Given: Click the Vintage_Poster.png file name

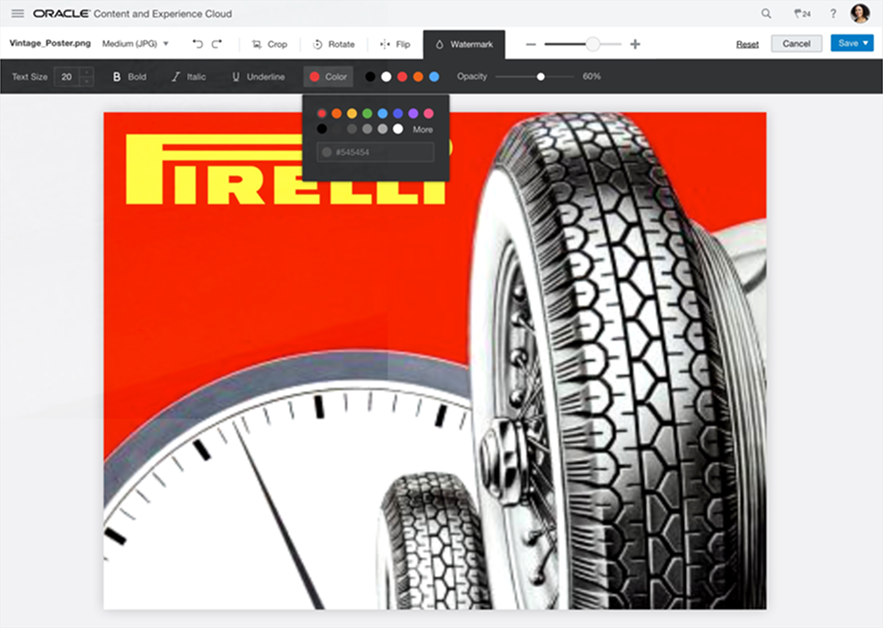Looking at the screenshot, I should tap(50, 43).
